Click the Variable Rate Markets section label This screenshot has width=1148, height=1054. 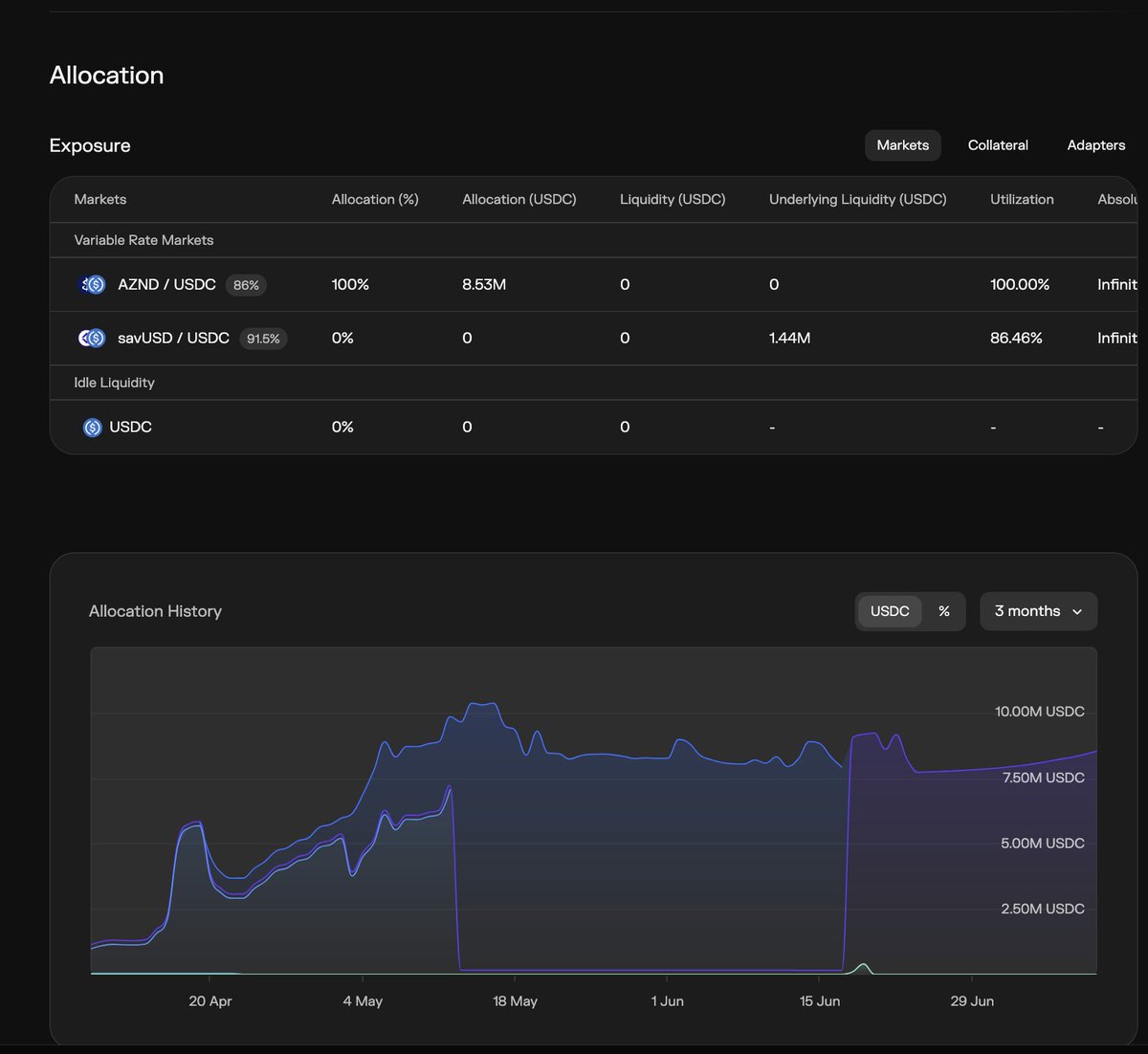pos(143,240)
